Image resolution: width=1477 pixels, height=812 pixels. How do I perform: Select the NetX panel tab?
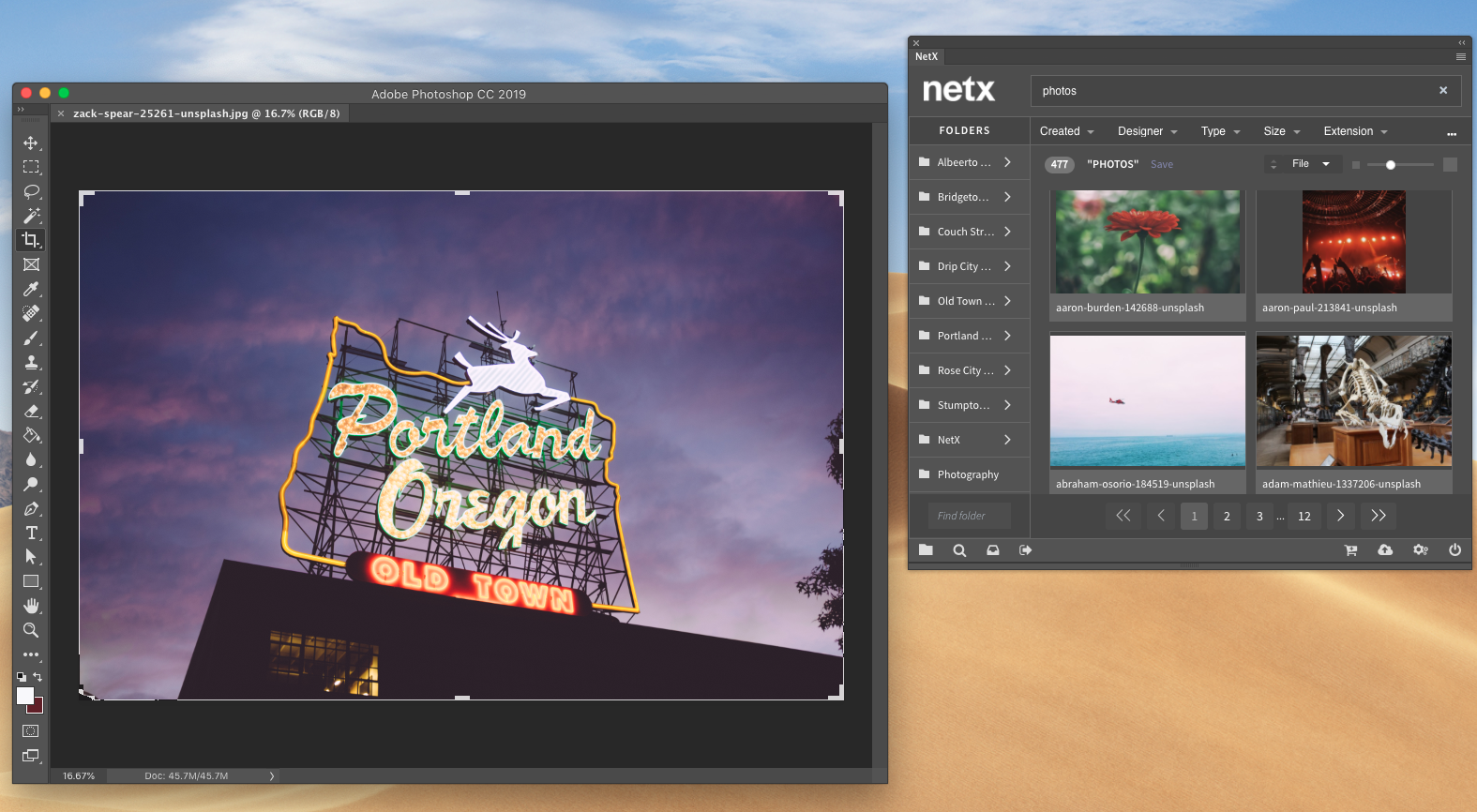(927, 57)
